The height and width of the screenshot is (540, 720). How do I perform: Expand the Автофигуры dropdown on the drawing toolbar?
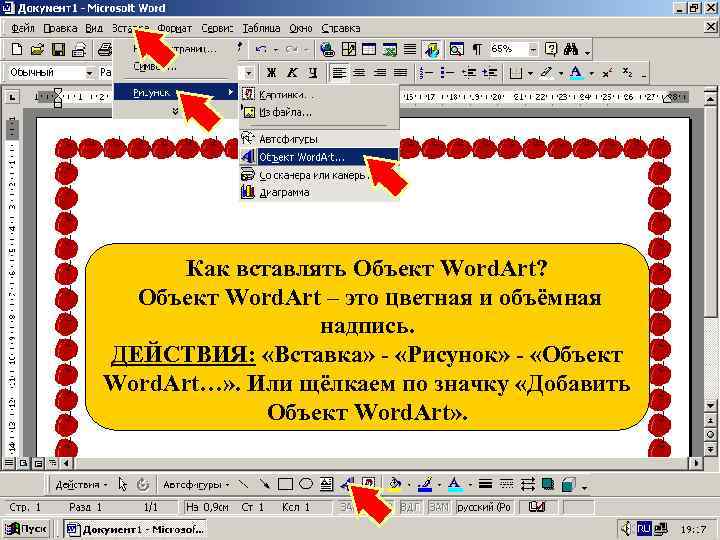click(x=196, y=484)
